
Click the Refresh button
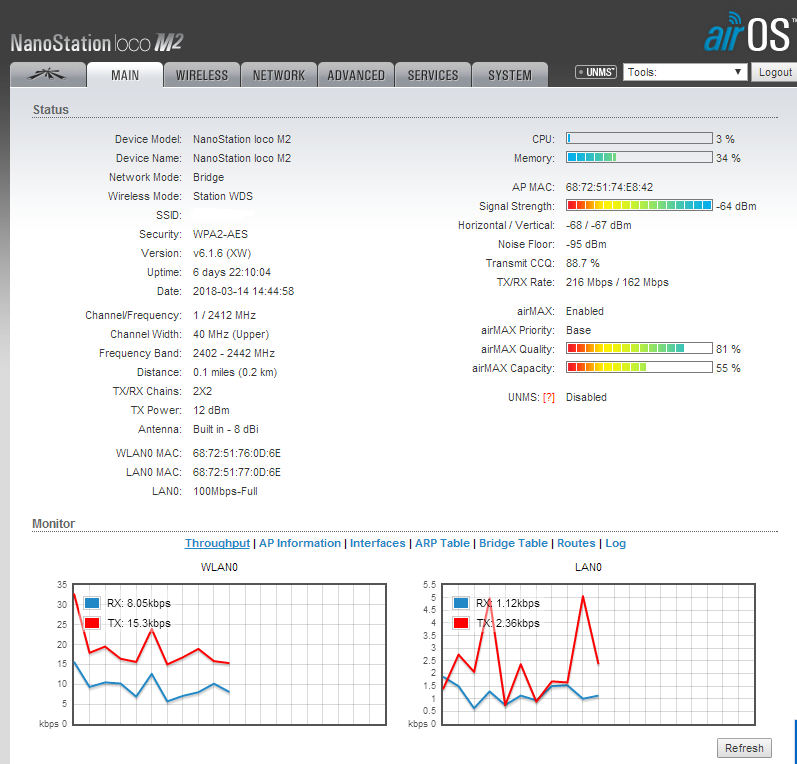click(x=744, y=748)
